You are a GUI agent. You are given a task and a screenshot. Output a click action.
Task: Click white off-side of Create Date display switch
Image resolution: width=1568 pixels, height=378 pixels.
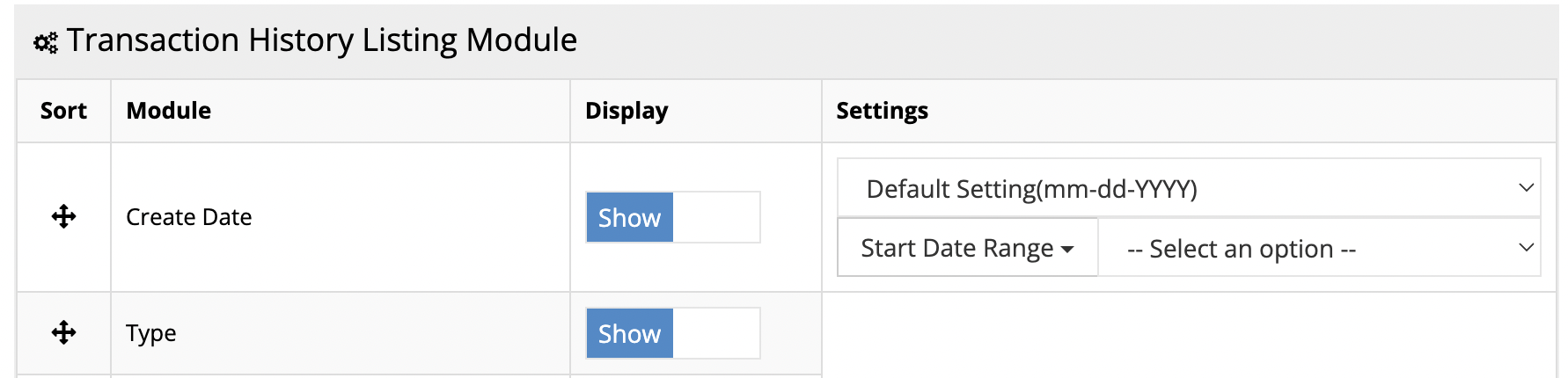pos(715,217)
